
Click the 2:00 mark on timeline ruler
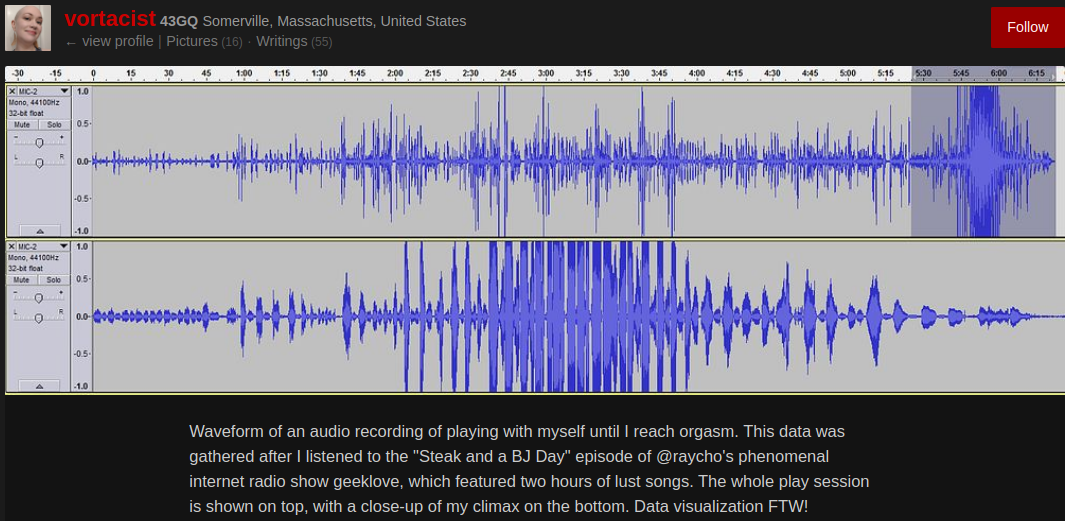click(x=395, y=73)
